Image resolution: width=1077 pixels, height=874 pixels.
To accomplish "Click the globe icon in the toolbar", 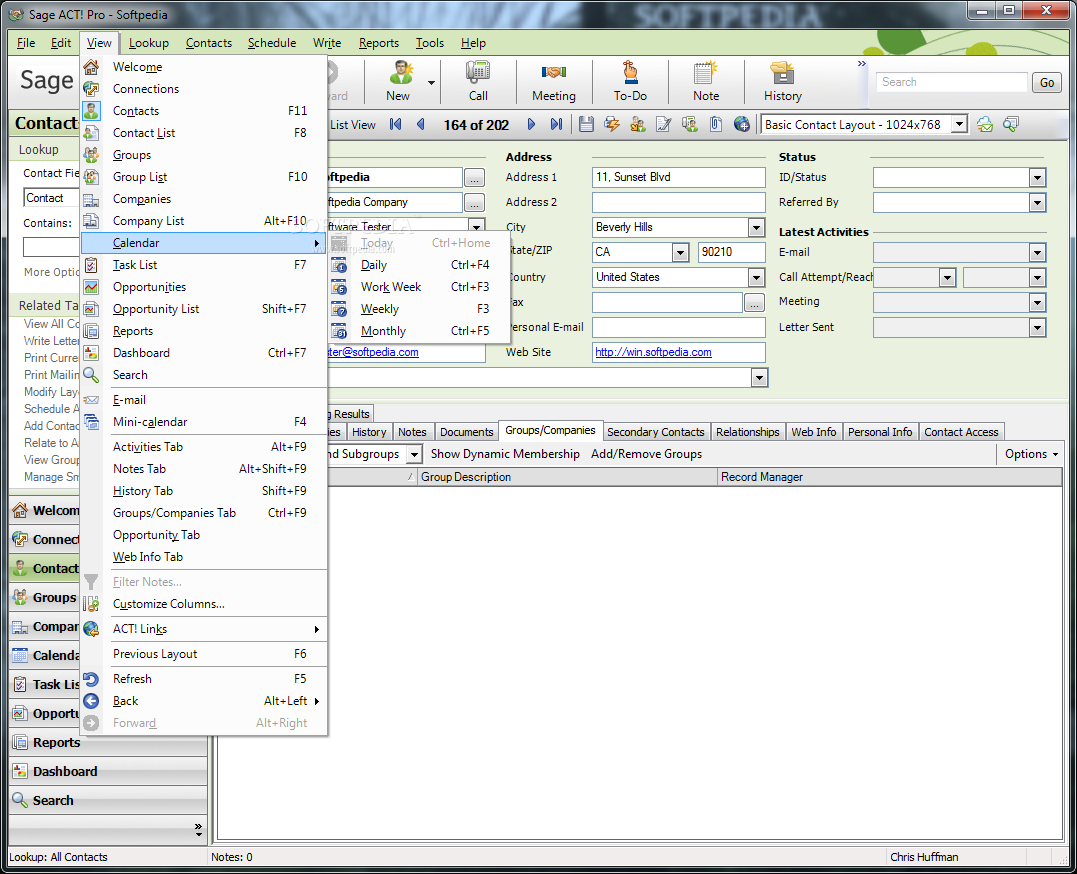I will 742,125.
